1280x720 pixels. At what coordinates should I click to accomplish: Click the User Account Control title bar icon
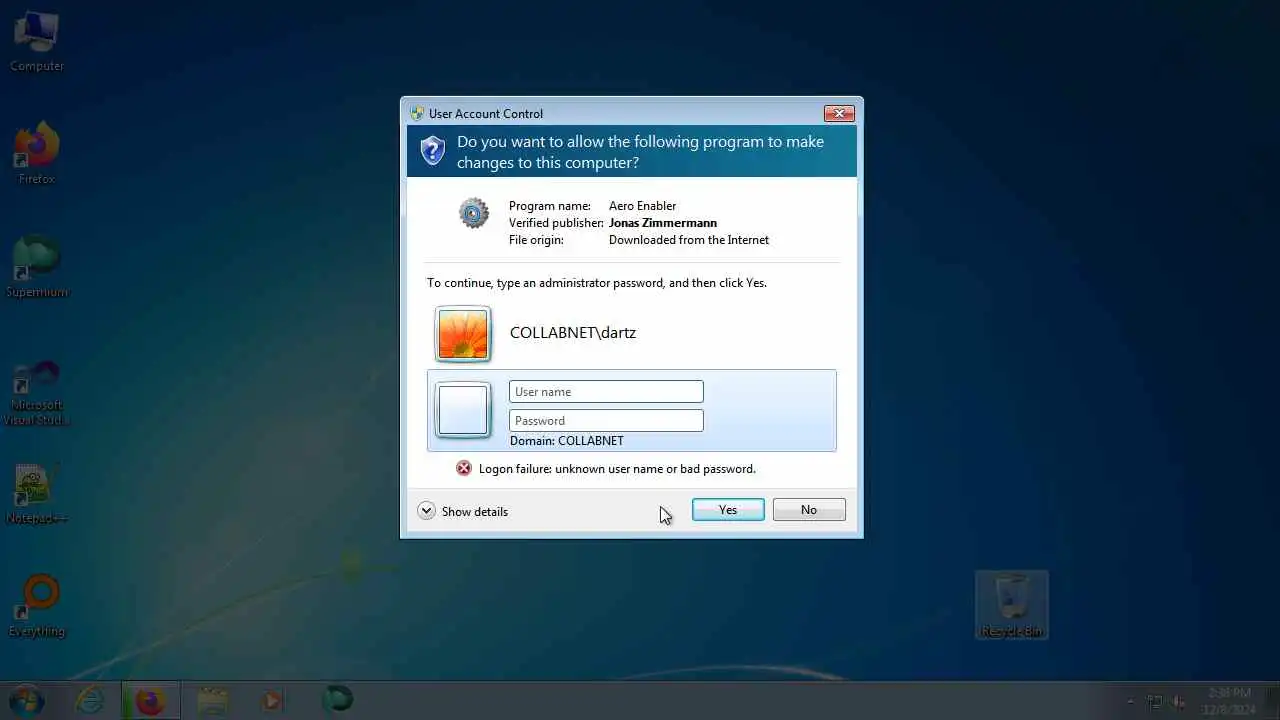coord(417,113)
